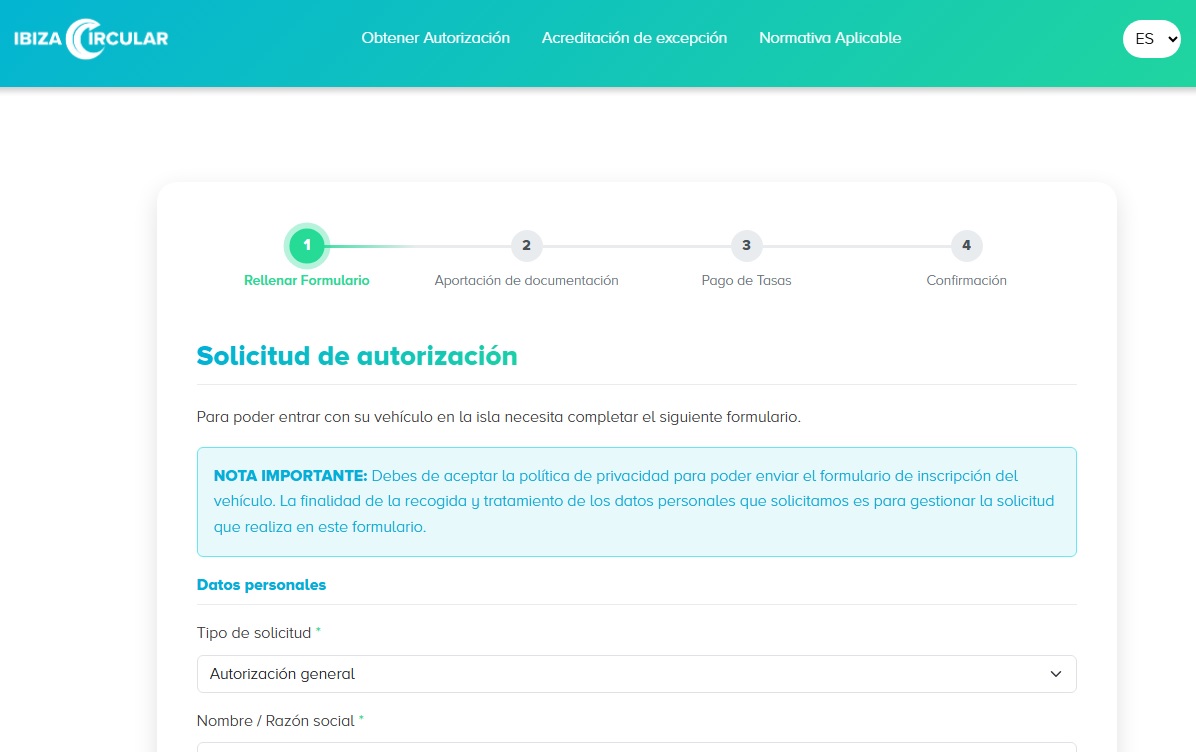Click the Rellenar Formulario step label
Viewport: 1196px width, 752px height.
coord(307,281)
